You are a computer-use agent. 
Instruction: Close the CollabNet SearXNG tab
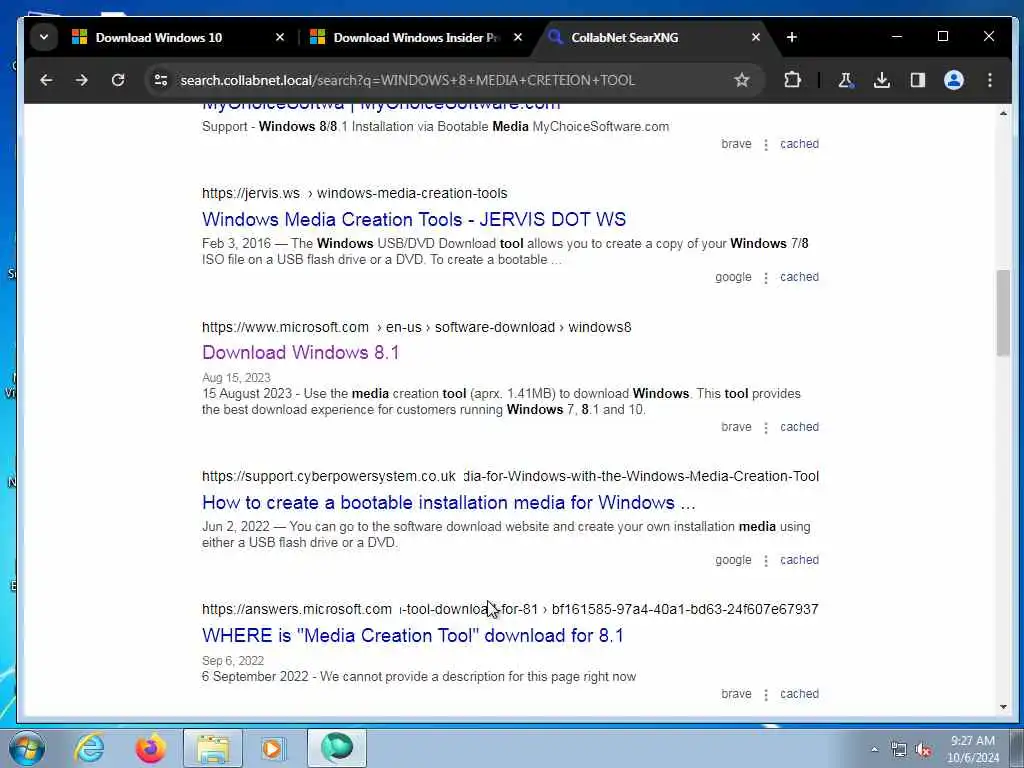tap(756, 37)
